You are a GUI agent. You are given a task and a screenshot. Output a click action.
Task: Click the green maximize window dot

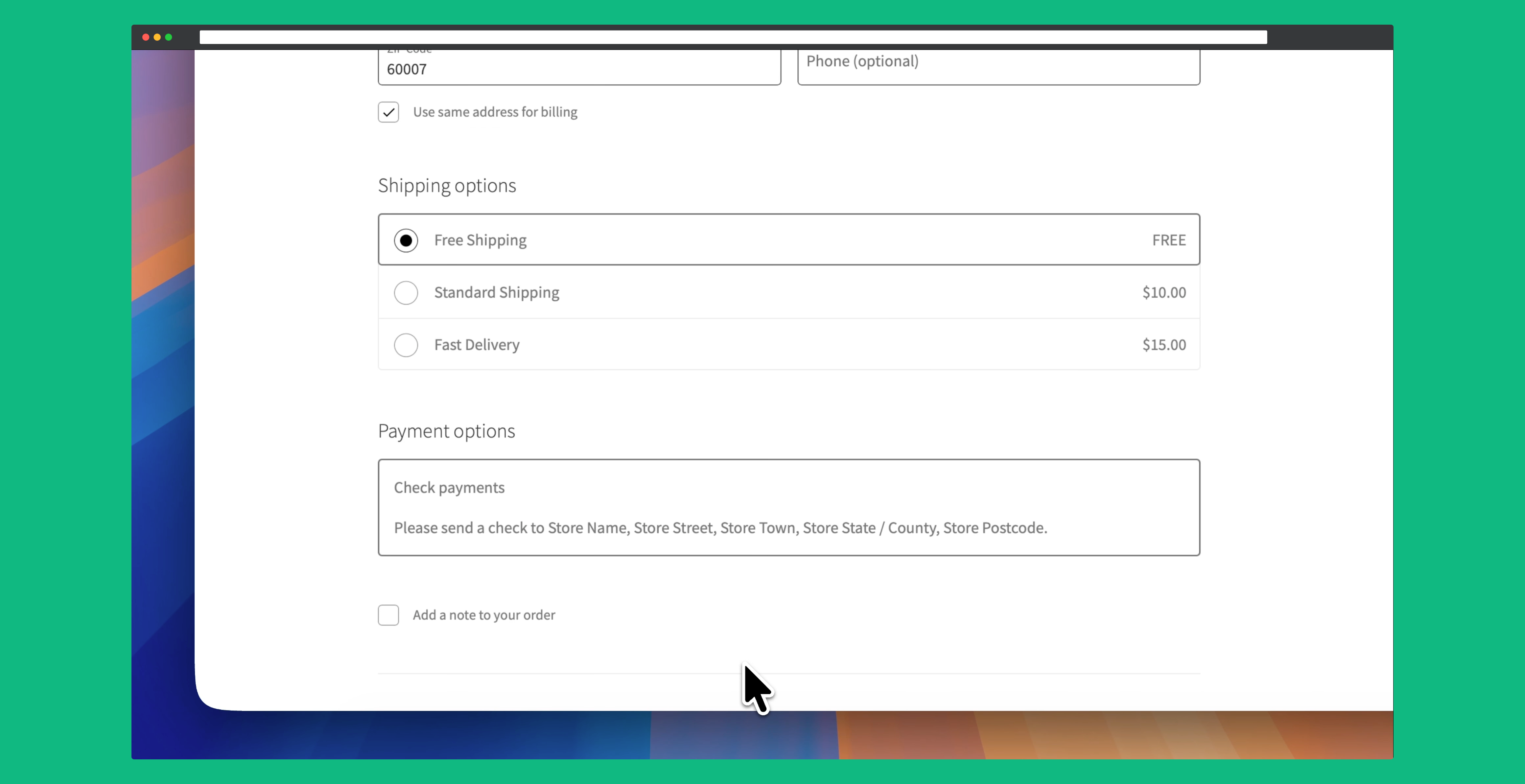click(169, 37)
